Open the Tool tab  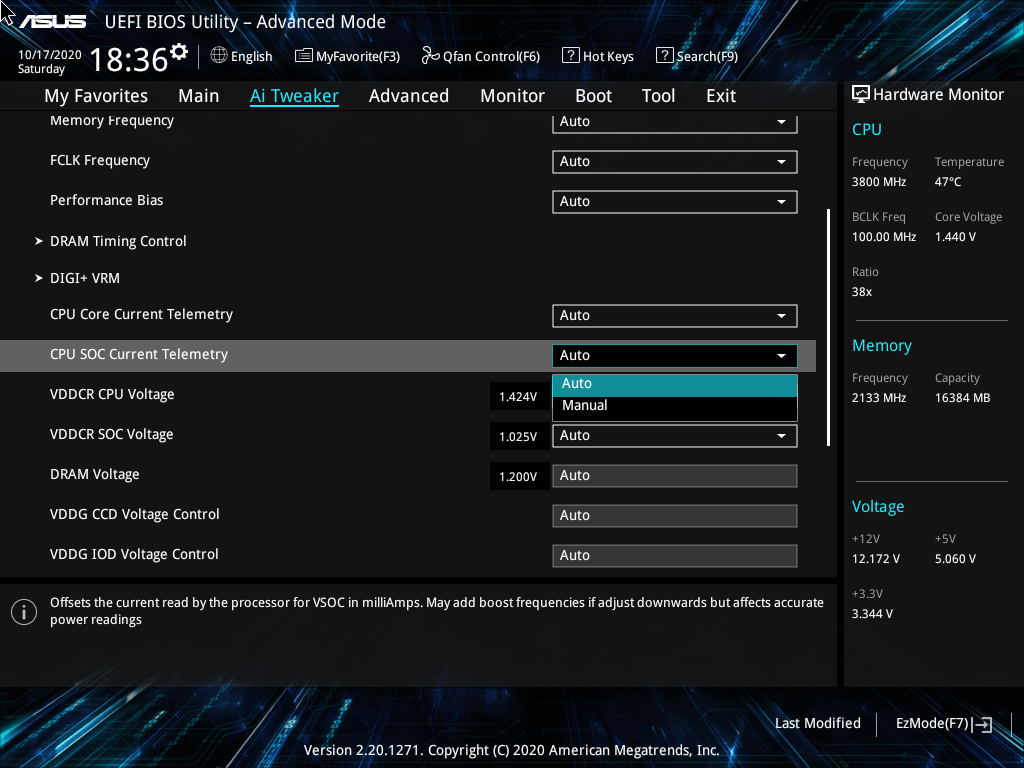pos(658,96)
